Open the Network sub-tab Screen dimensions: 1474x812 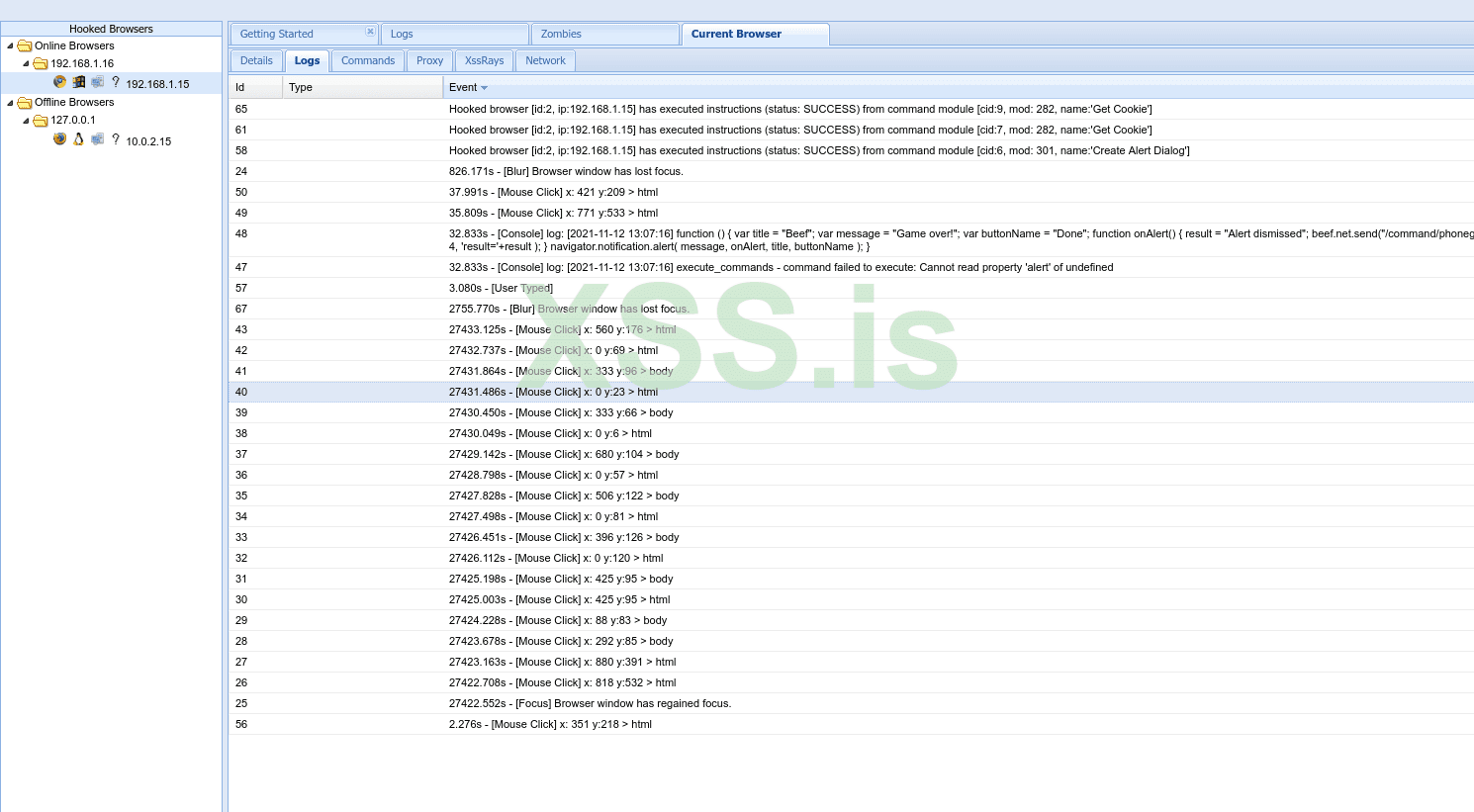(546, 60)
